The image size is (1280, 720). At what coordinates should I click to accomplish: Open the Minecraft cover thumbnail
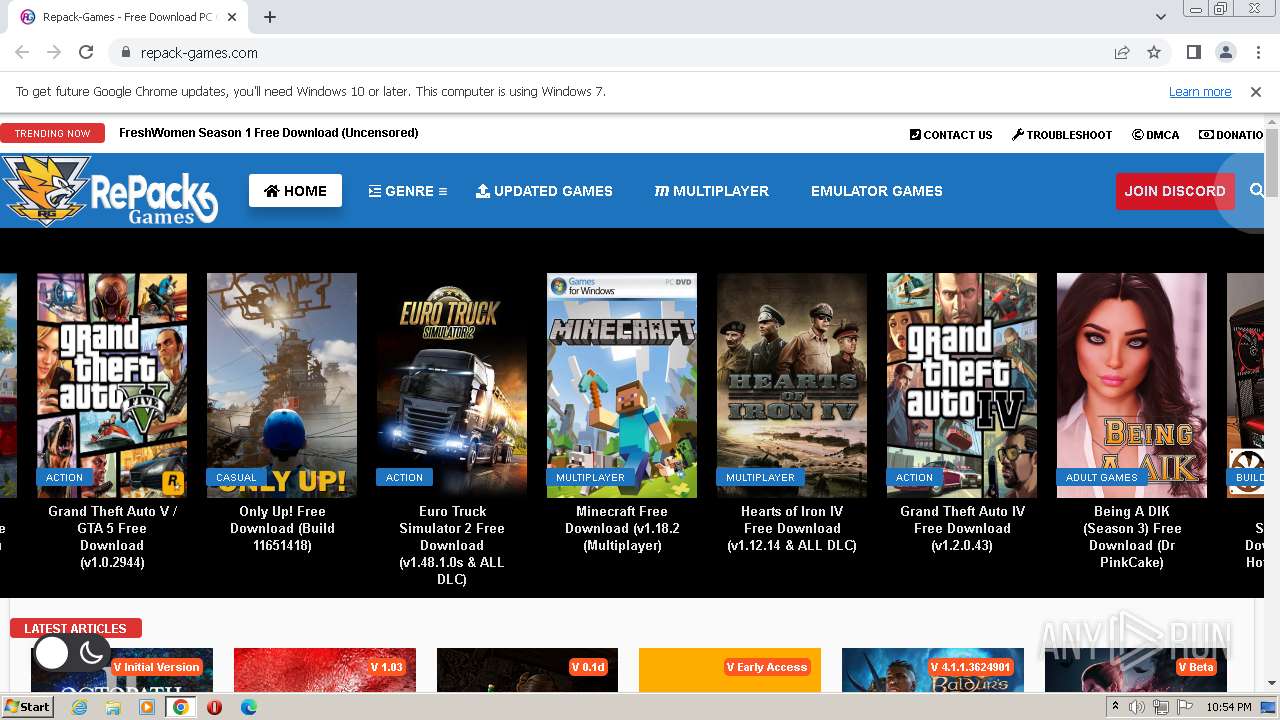pyautogui.click(x=622, y=385)
